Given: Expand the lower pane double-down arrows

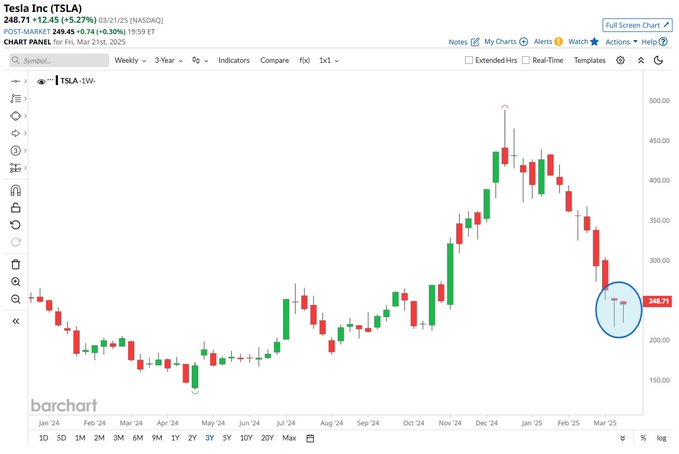Looking at the screenshot, I should coord(622,438).
